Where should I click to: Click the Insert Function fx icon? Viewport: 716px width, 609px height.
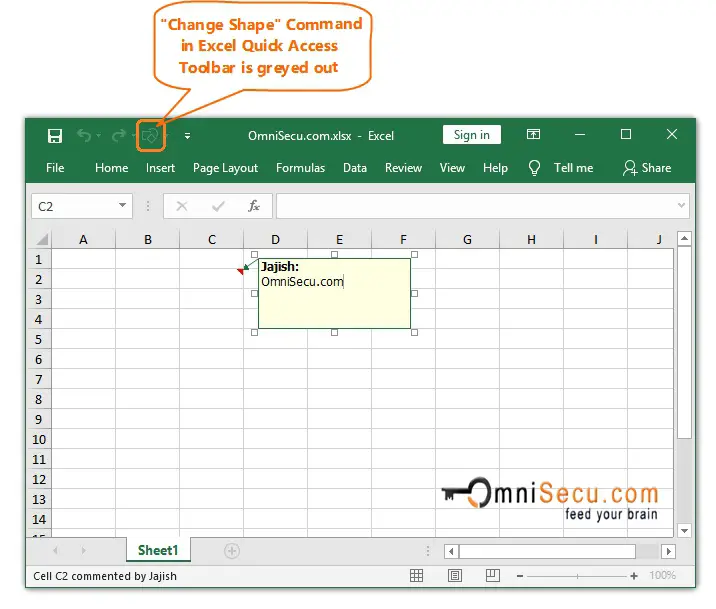pos(254,206)
